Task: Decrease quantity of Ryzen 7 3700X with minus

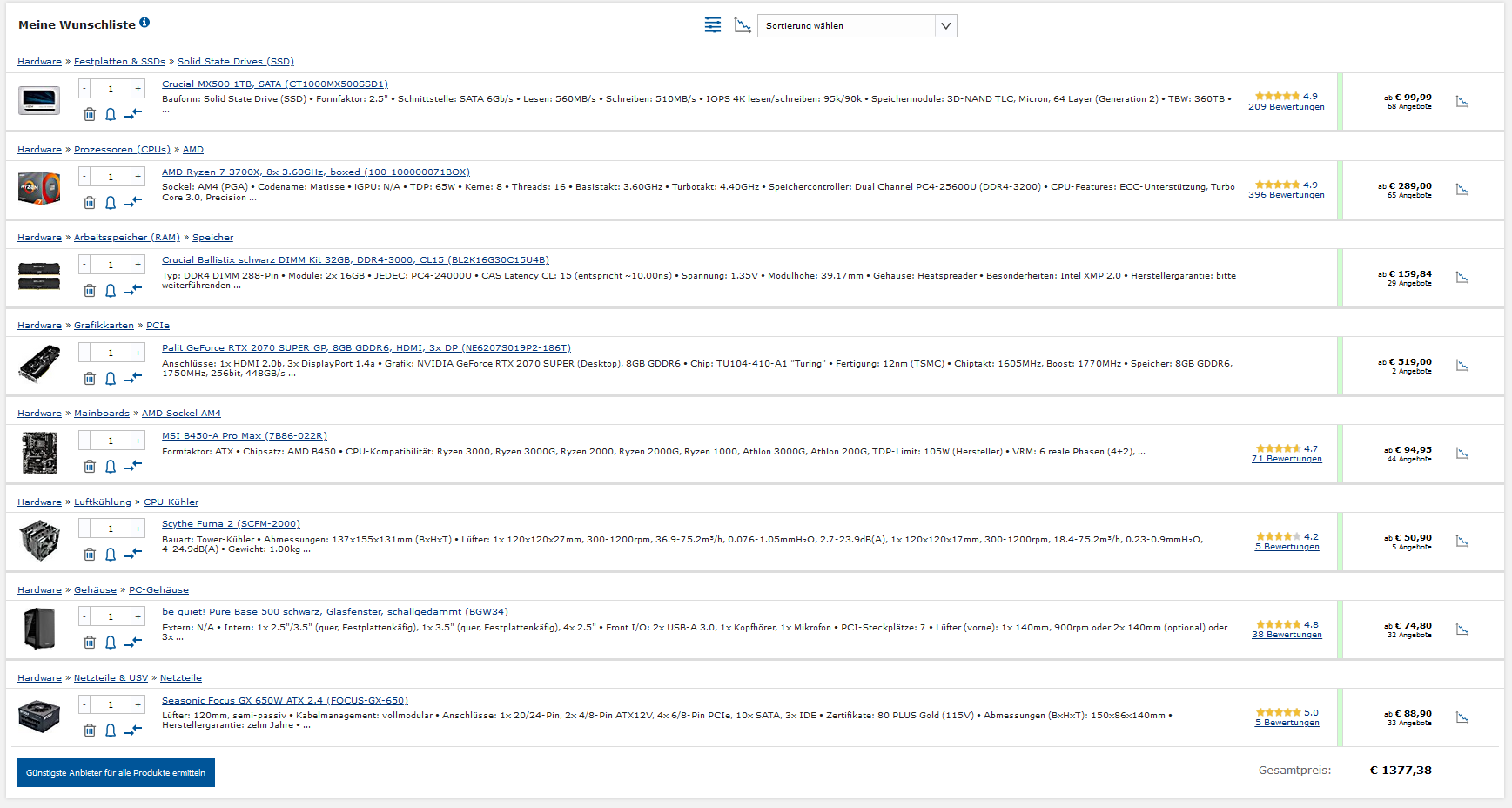Action: 84,177
